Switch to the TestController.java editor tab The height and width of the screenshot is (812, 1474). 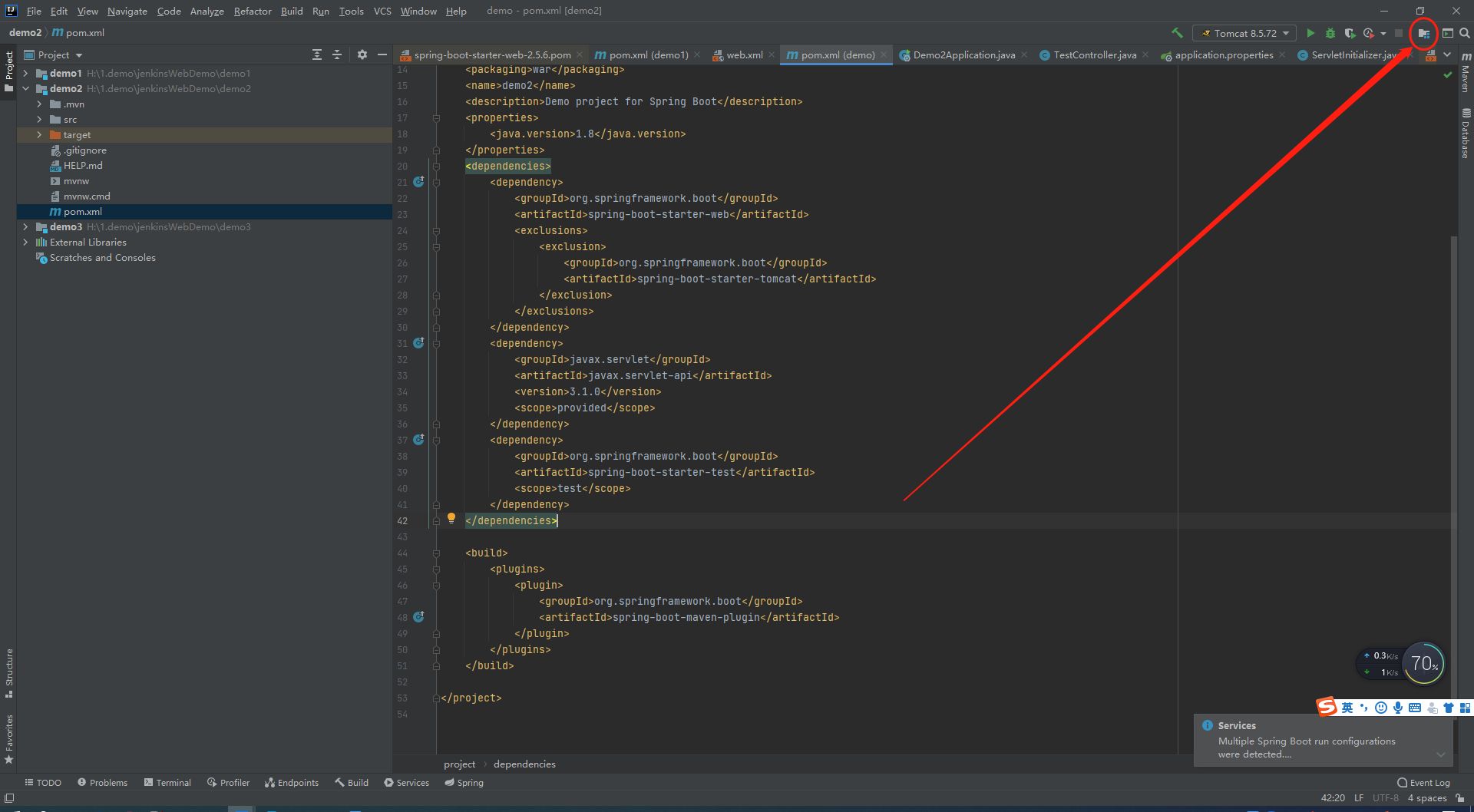click(1094, 55)
